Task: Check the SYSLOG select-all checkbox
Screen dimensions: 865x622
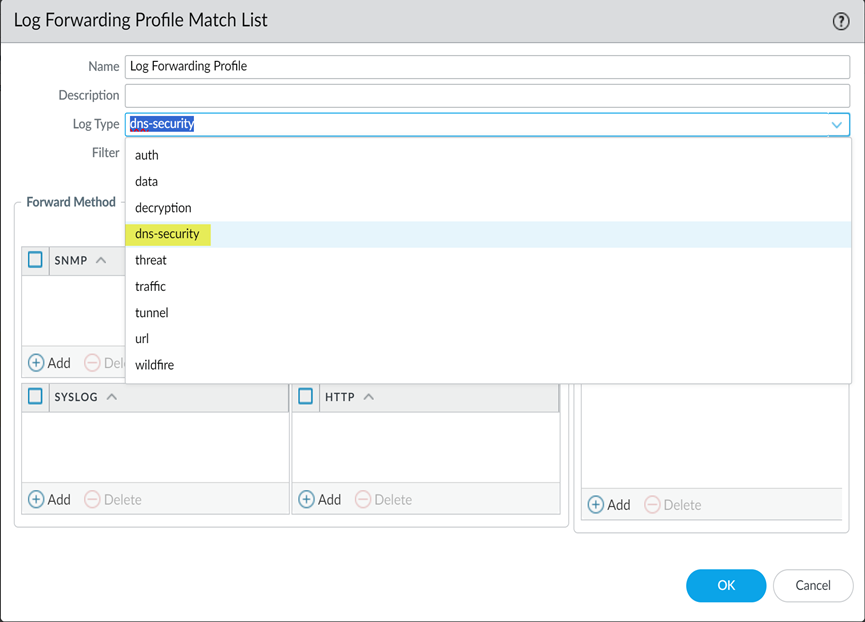Action: (35, 396)
